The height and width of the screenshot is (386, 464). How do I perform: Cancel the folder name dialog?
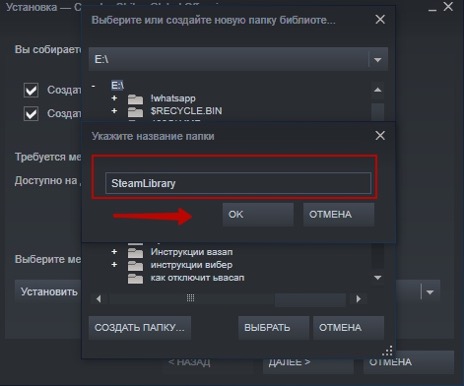[x=339, y=215]
